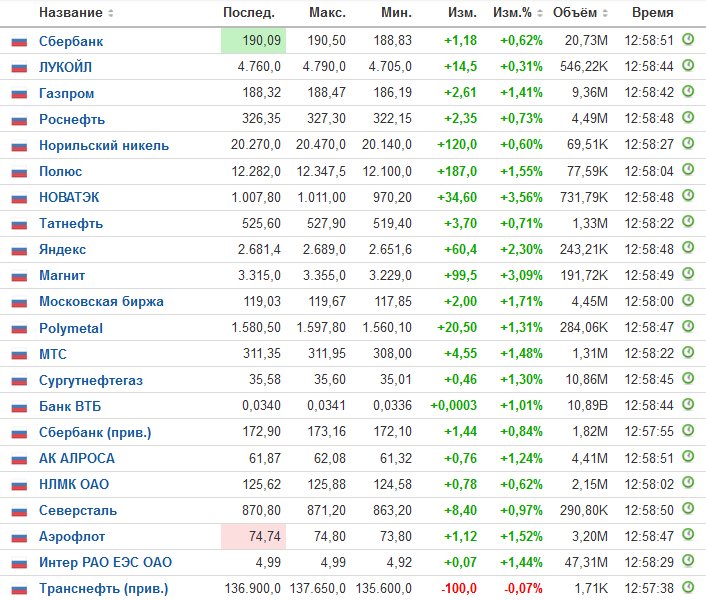Click the clock icon in the Газпром row

click(688, 91)
